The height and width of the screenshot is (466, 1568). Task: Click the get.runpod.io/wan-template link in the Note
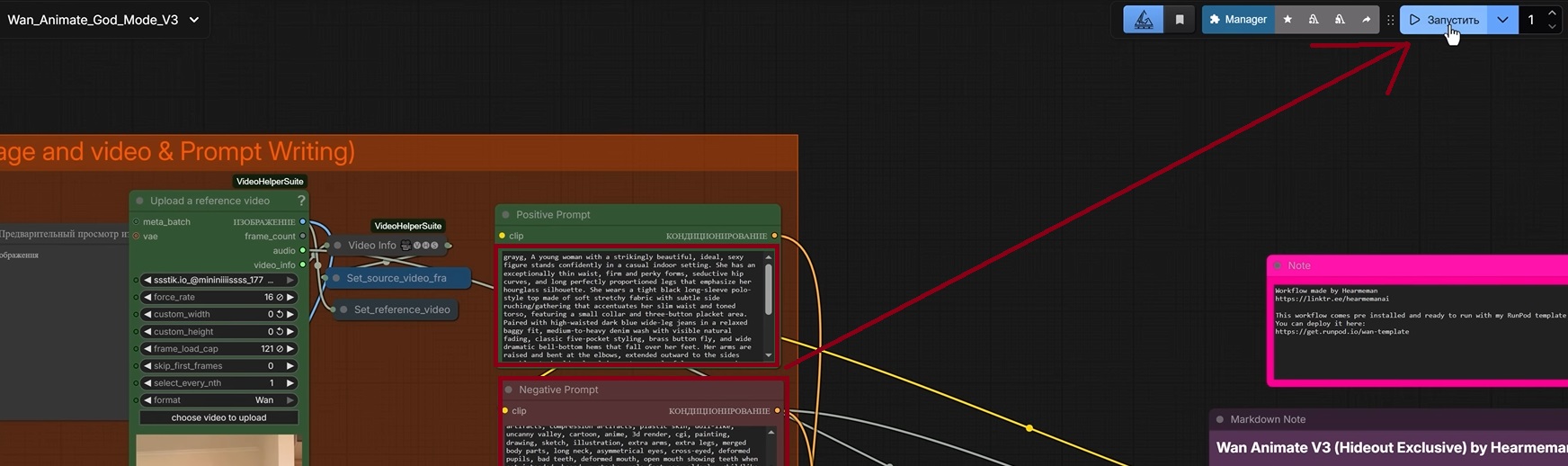(1342, 332)
